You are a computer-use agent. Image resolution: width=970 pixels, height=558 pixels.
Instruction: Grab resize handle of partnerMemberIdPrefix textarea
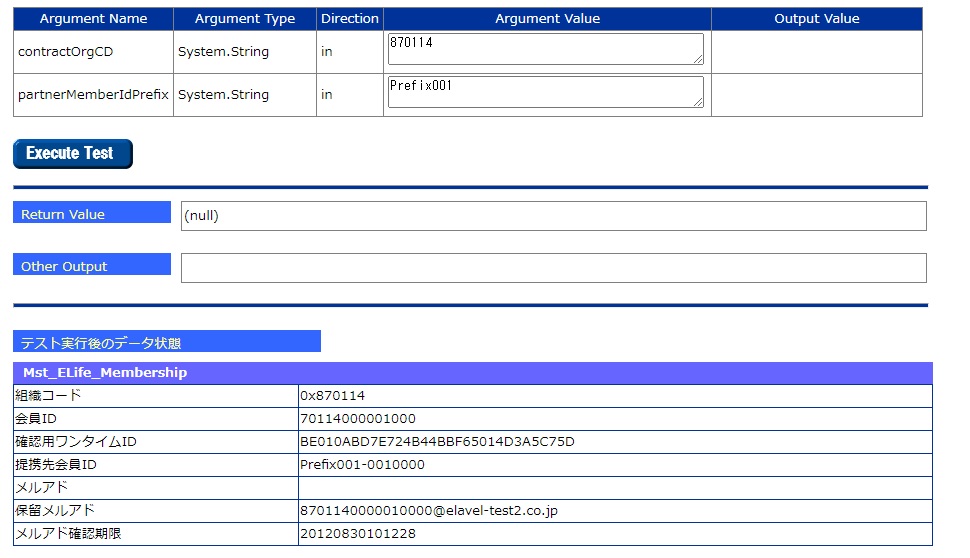pos(698,101)
